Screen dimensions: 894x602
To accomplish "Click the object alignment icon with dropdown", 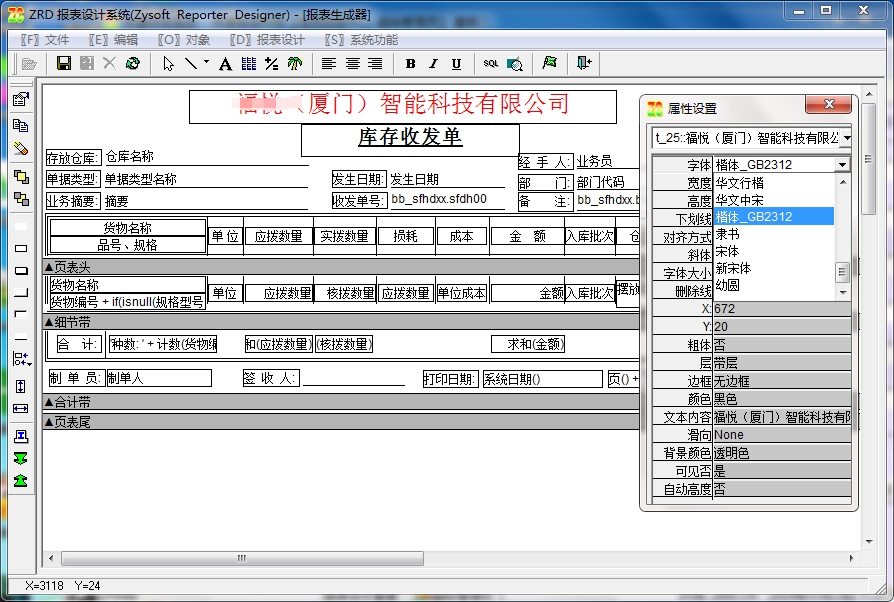I will coord(22,359).
